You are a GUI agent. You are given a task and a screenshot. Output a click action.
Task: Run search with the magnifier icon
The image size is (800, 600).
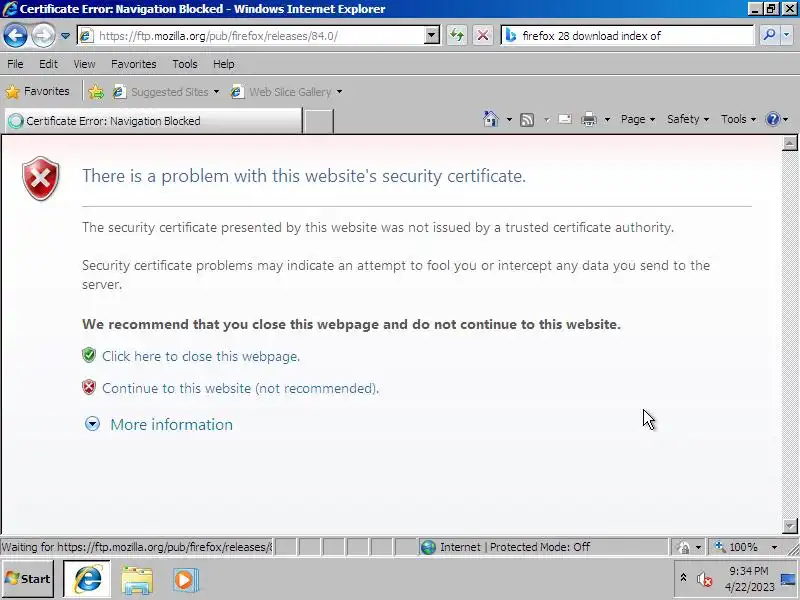click(769, 35)
